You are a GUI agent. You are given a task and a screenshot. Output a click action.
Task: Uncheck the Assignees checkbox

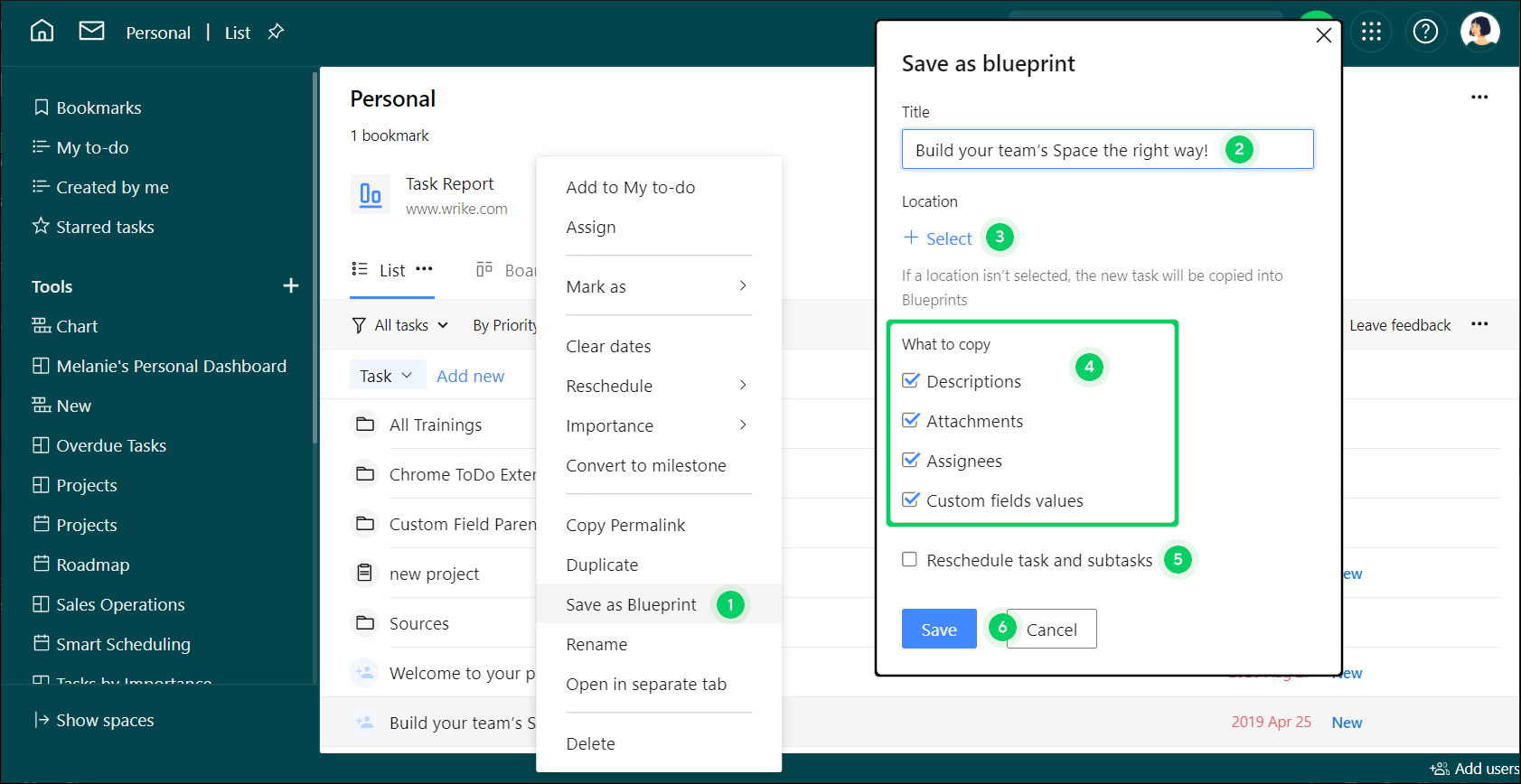[911, 461]
